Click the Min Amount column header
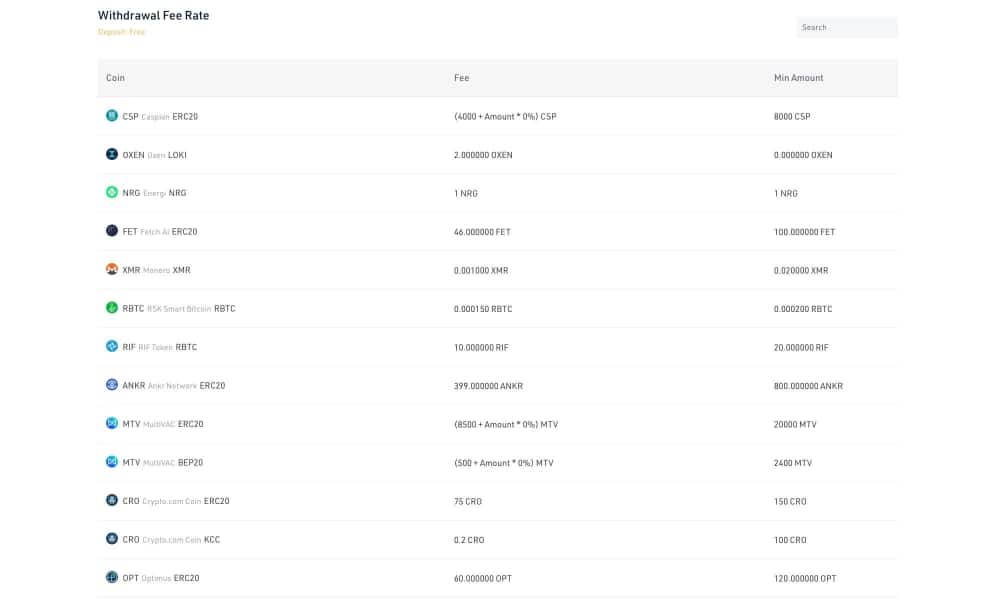The height and width of the screenshot is (600, 1000). (x=798, y=78)
